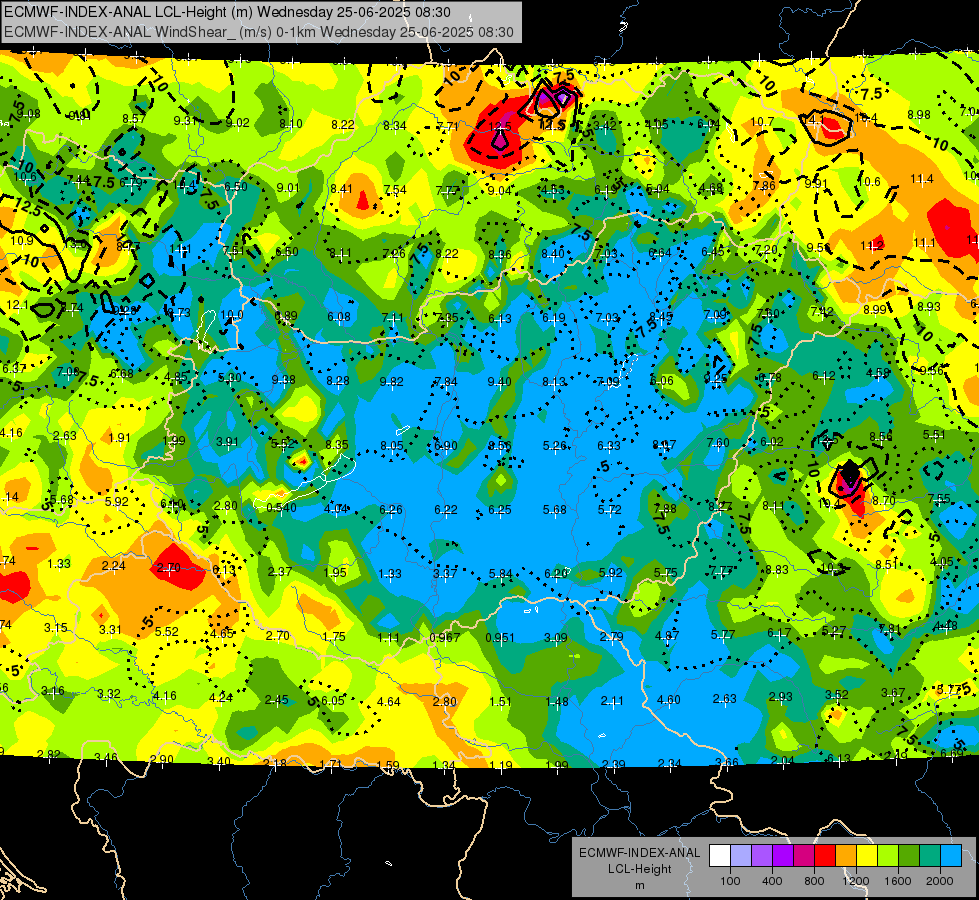Screen dimensions: 979x900
Task: Click the grid value 3.37
Action: coord(445,573)
